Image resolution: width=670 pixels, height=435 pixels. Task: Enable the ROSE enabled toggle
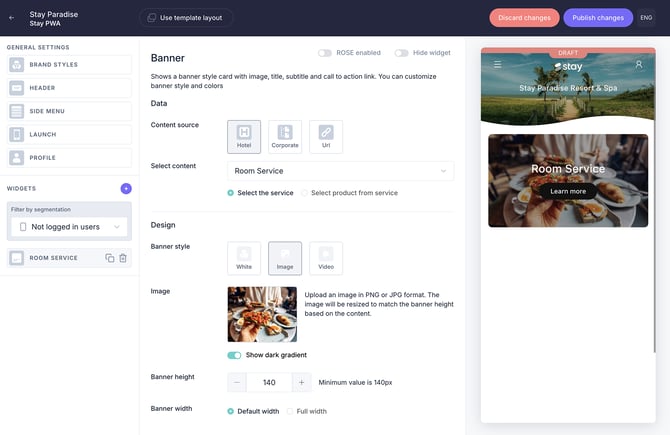(x=325, y=53)
